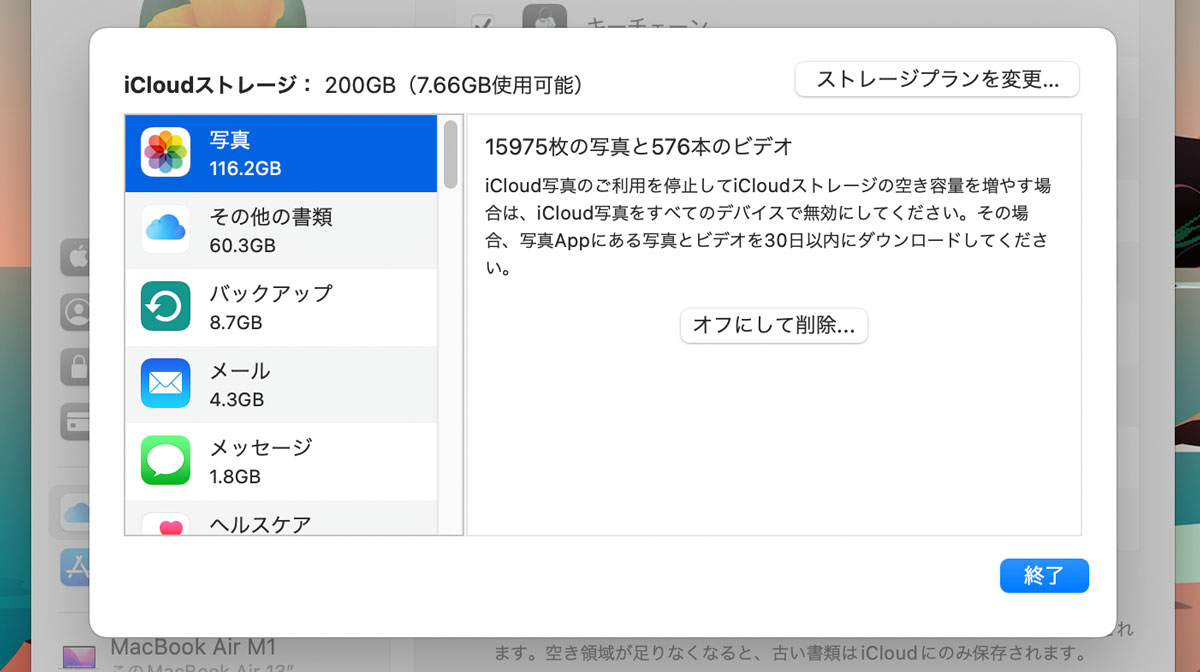Click the person icon in background sidebar

pyautogui.click(x=76, y=312)
